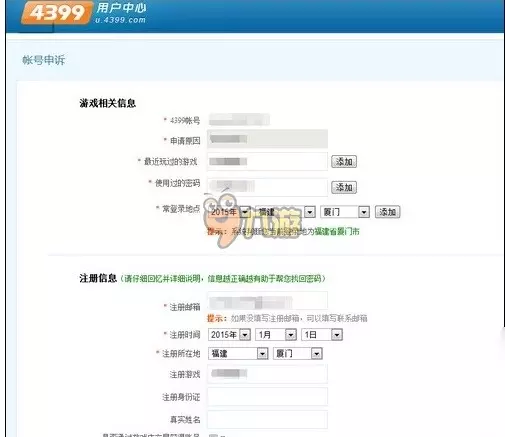The image size is (505, 437).
Task: Focus the 4399帐号 input field
Action: 239,120
